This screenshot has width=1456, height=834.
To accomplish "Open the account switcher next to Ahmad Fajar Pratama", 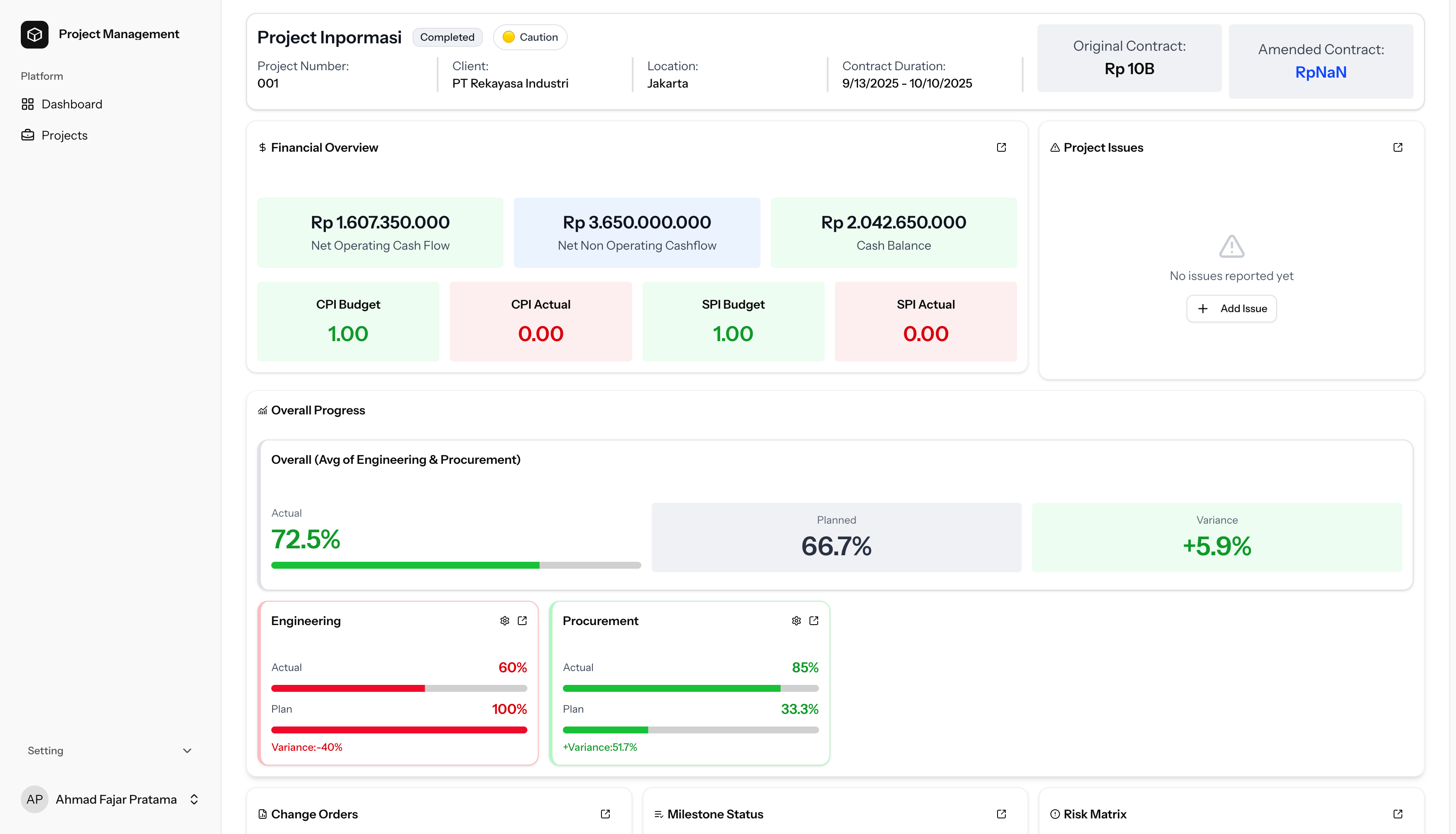I will point(193,799).
